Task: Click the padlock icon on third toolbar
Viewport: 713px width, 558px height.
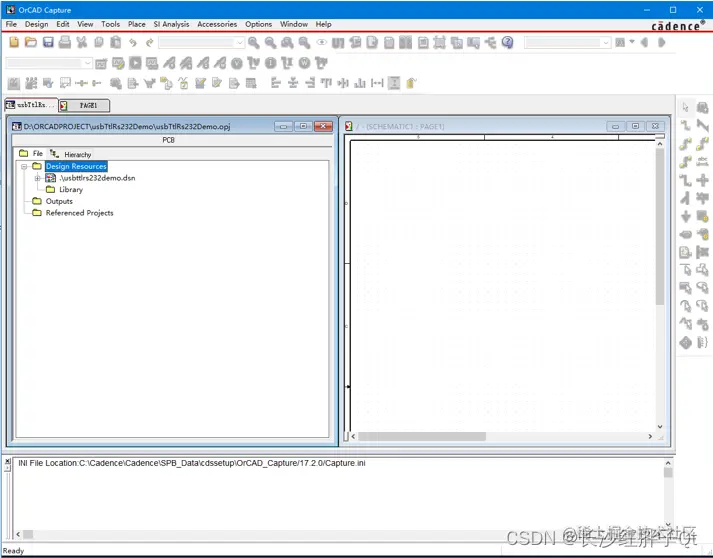Action: coord(411,83)
